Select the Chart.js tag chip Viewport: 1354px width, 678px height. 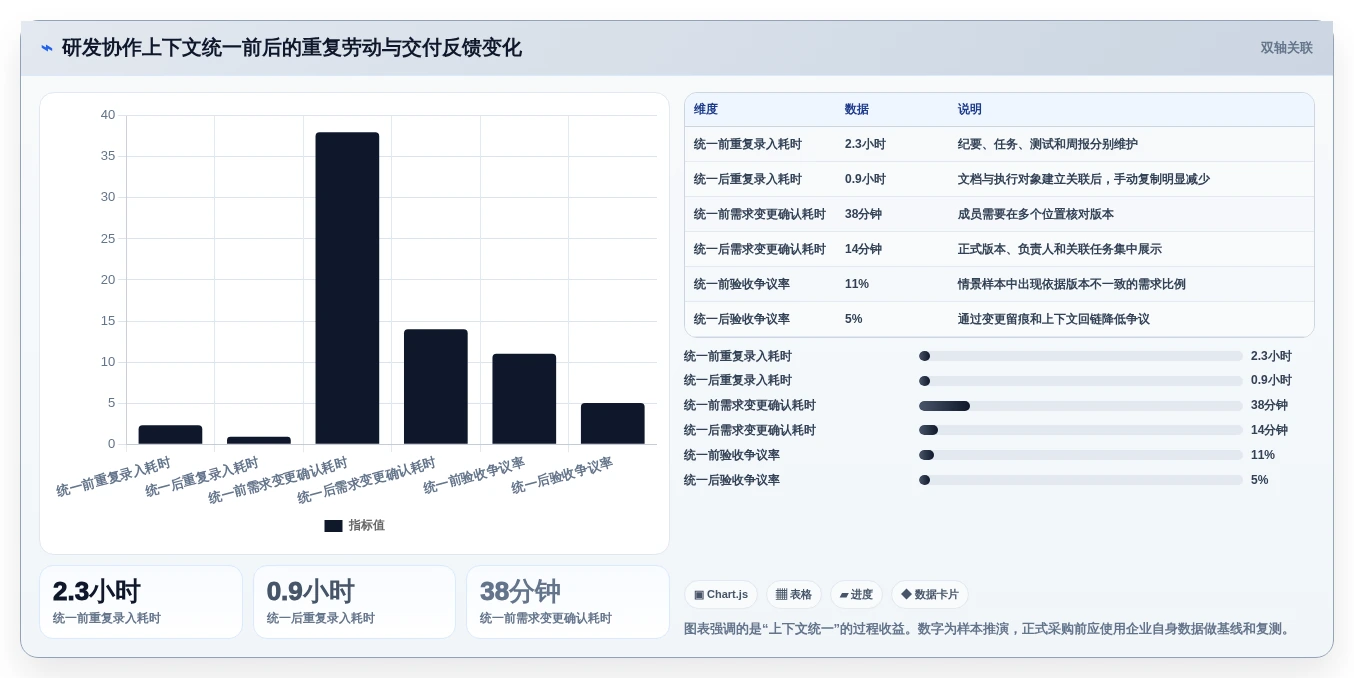pos(721,595)
